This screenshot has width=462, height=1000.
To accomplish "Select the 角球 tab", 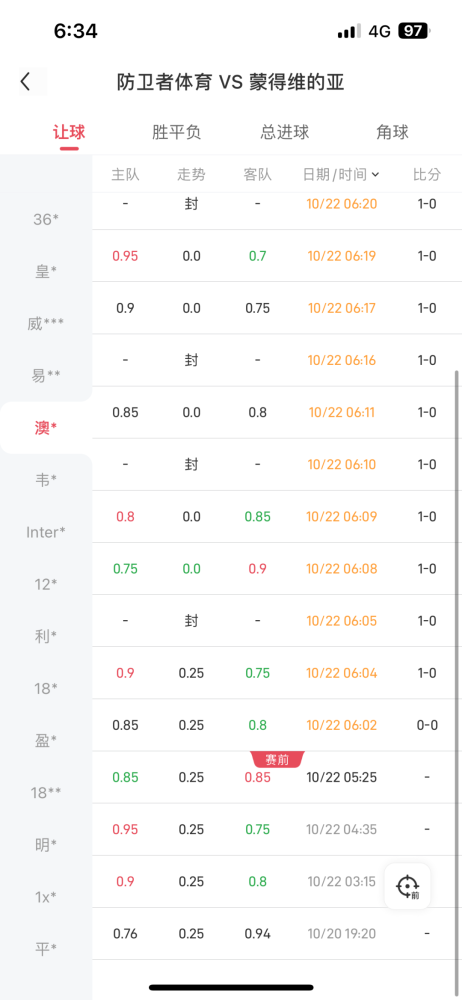I will [392, 132].
